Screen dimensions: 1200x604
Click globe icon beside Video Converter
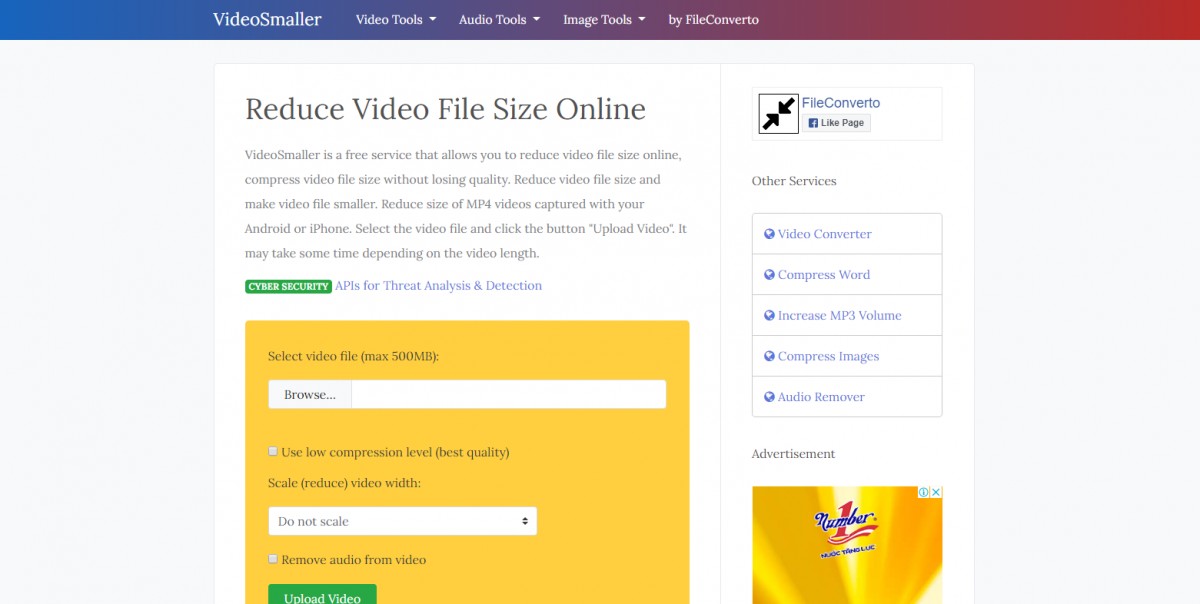tap(769, 234)
